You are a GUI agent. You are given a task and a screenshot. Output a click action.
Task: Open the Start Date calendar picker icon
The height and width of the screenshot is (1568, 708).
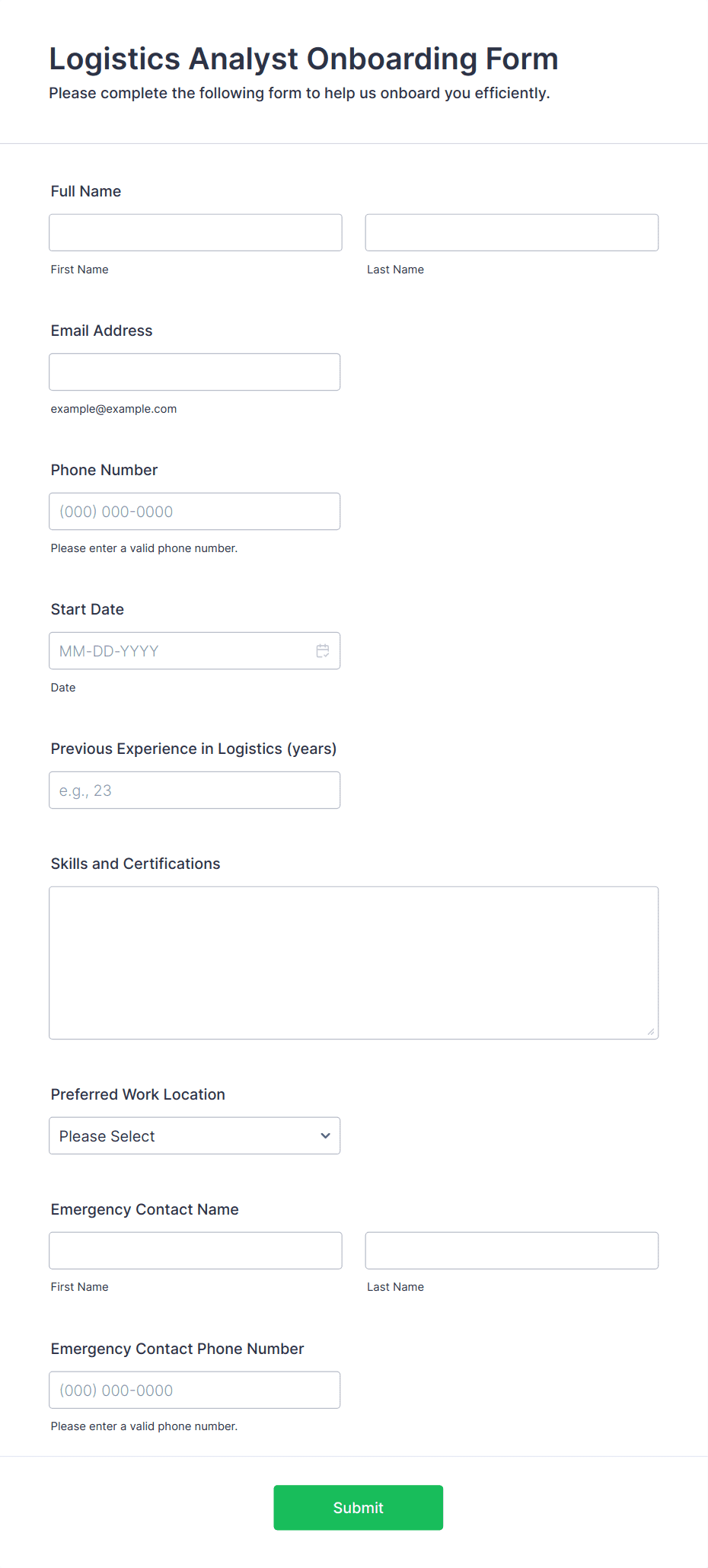click(x=323, y=651)
